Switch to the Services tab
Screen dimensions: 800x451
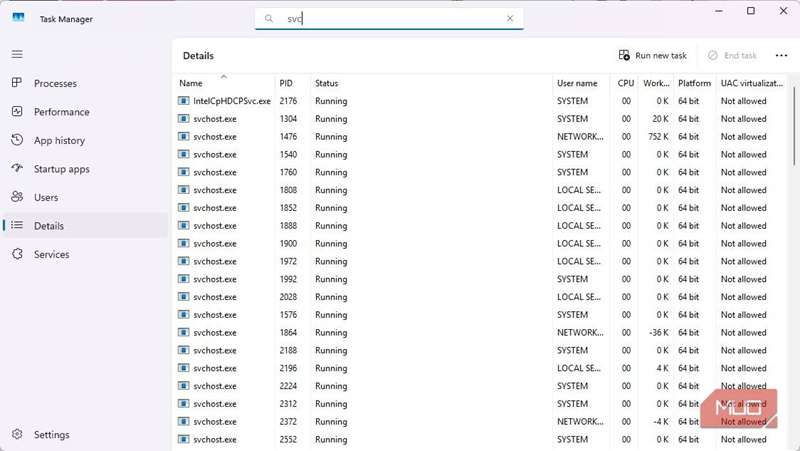click(x=52, y=254)
